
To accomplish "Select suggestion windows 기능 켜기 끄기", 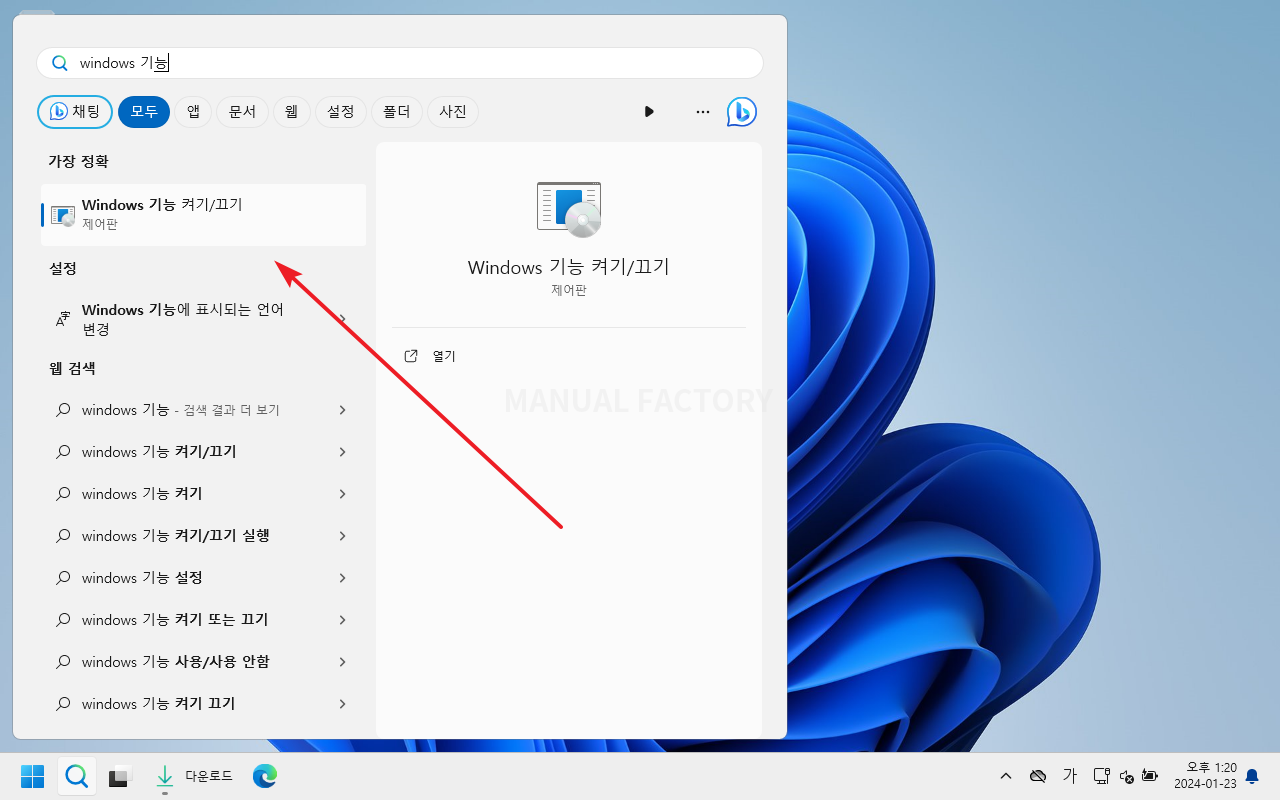I will tap(203, 704).
